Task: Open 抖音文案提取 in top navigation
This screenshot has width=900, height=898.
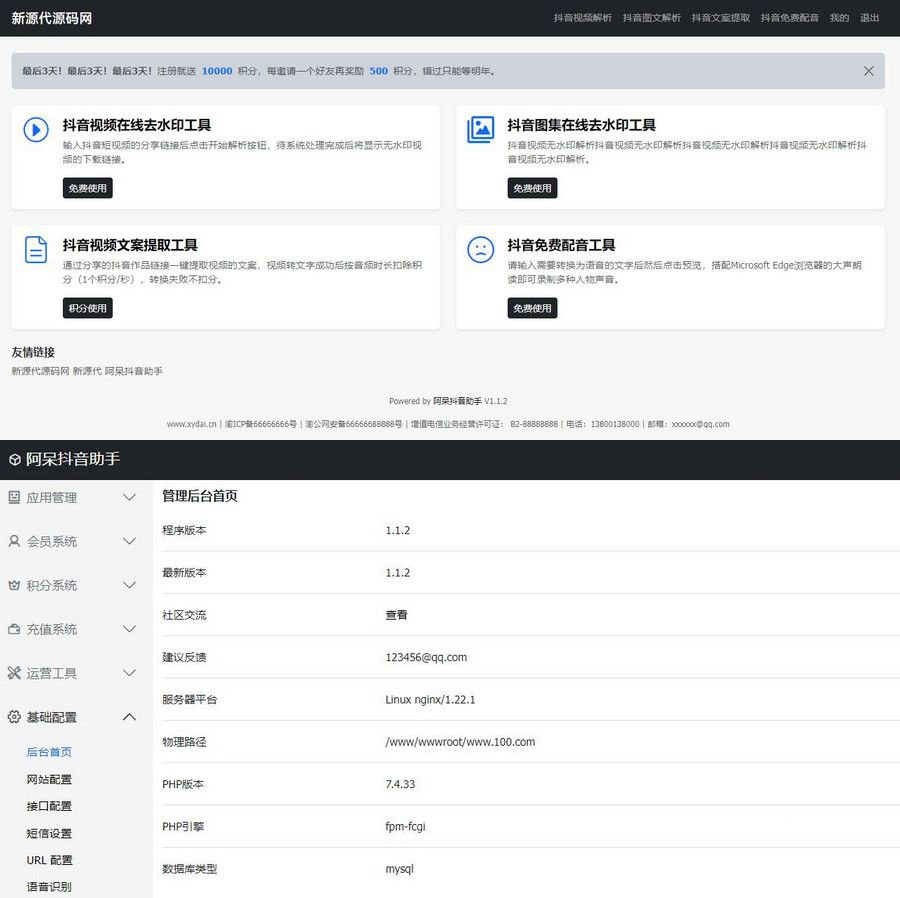Action: pyautogui.click(x=720, y=18)
